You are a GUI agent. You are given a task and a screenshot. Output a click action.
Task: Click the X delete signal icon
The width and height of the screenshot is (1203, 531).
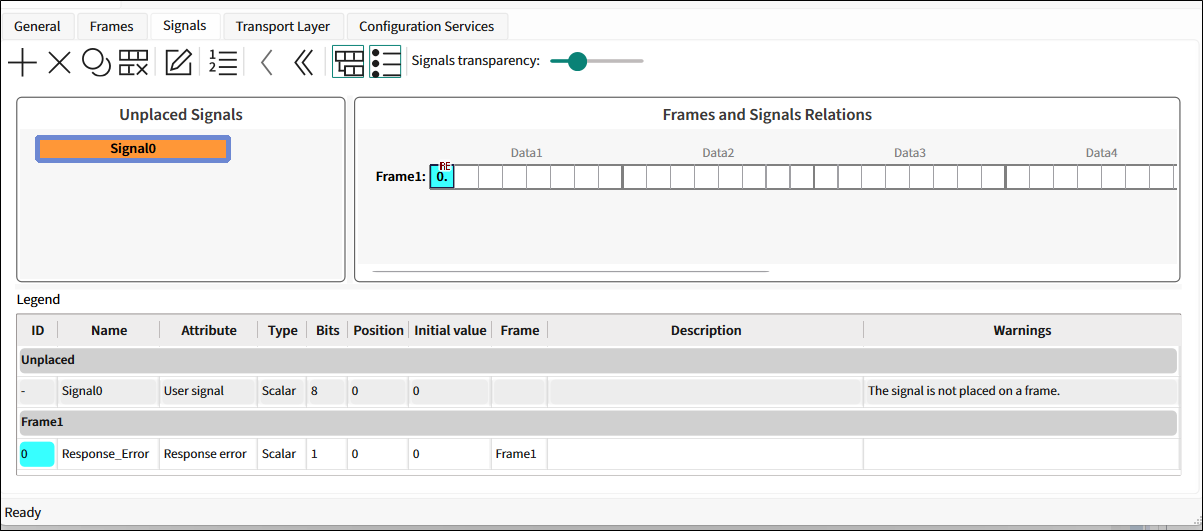(60, 63)
